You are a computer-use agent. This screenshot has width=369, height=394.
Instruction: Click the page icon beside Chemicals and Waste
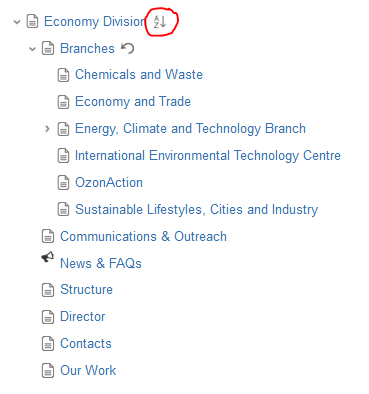[63, 75]
